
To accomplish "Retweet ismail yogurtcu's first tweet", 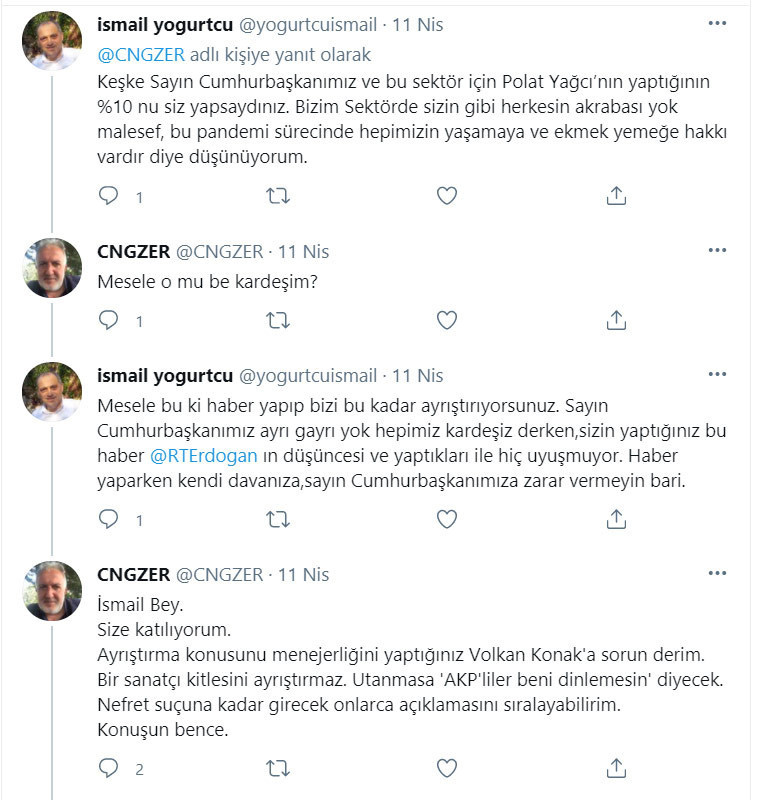I will click(x=277, y=197).
